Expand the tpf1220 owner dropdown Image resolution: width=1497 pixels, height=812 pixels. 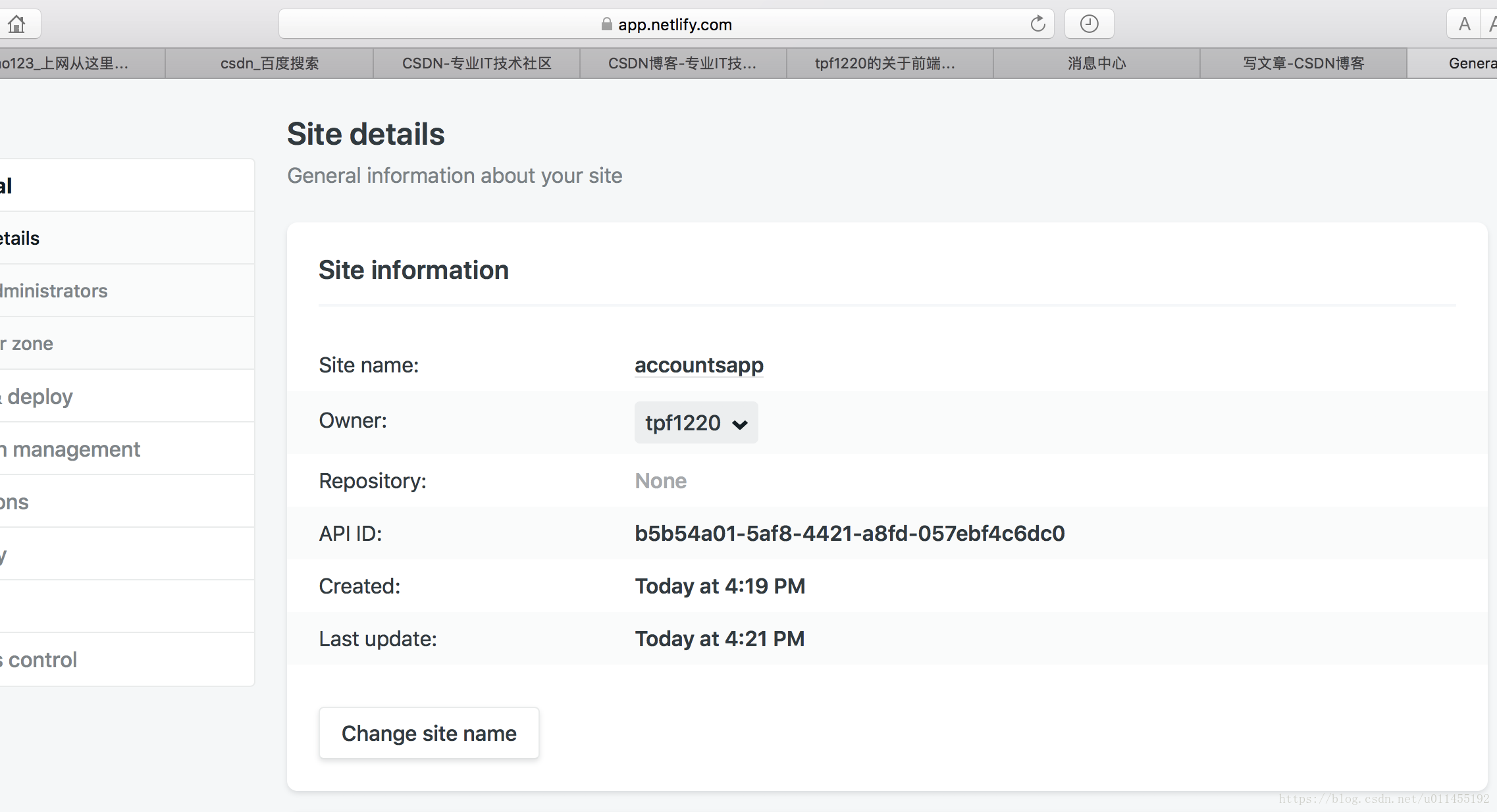696,422
